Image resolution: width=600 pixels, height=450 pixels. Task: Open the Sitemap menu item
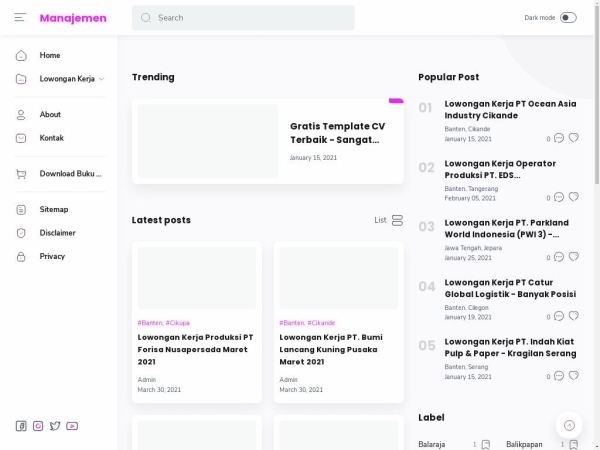pos(54,210)
